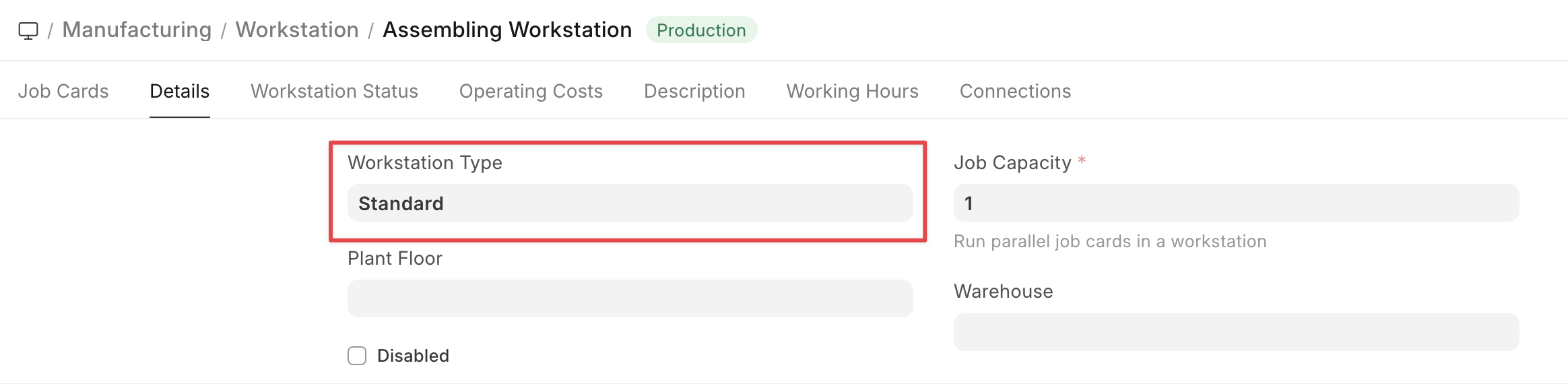Click the desktop monitor home icon

(28, 30)
